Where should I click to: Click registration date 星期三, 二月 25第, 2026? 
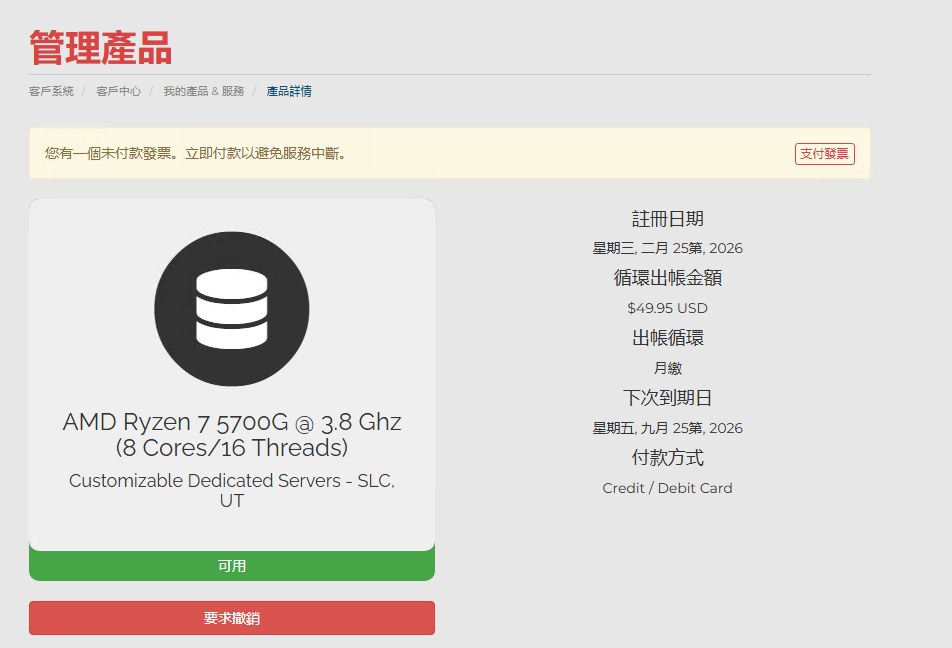pyautogui.click(x=667, y=248)
